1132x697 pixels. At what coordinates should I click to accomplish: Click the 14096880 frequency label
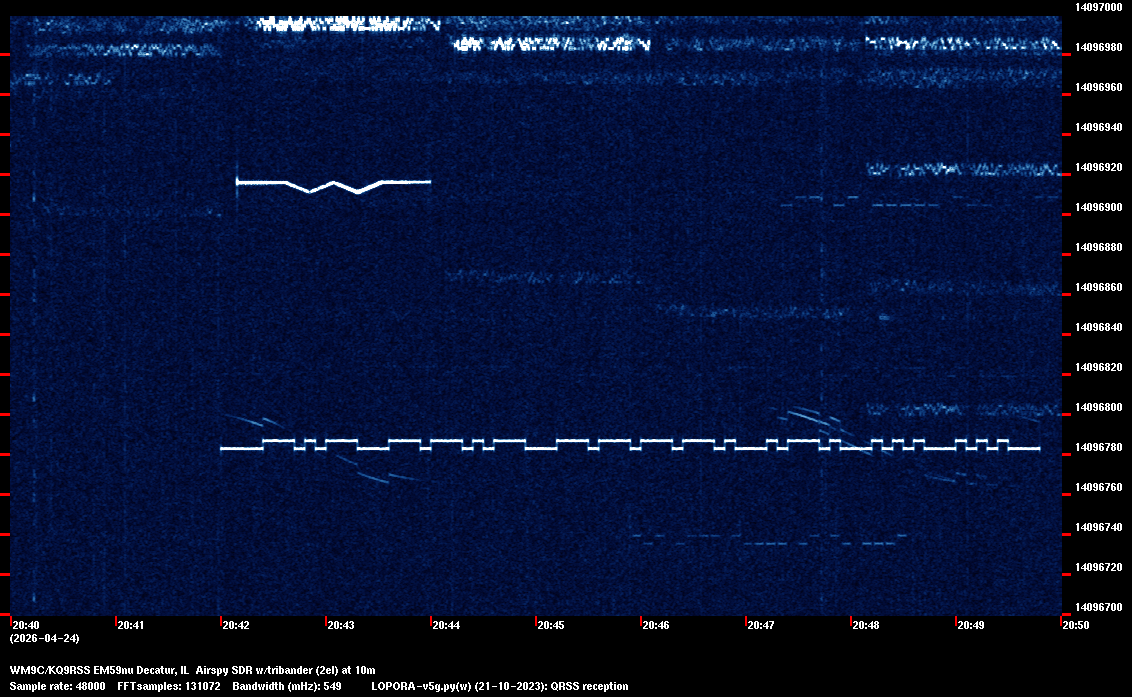point(1099,247)
